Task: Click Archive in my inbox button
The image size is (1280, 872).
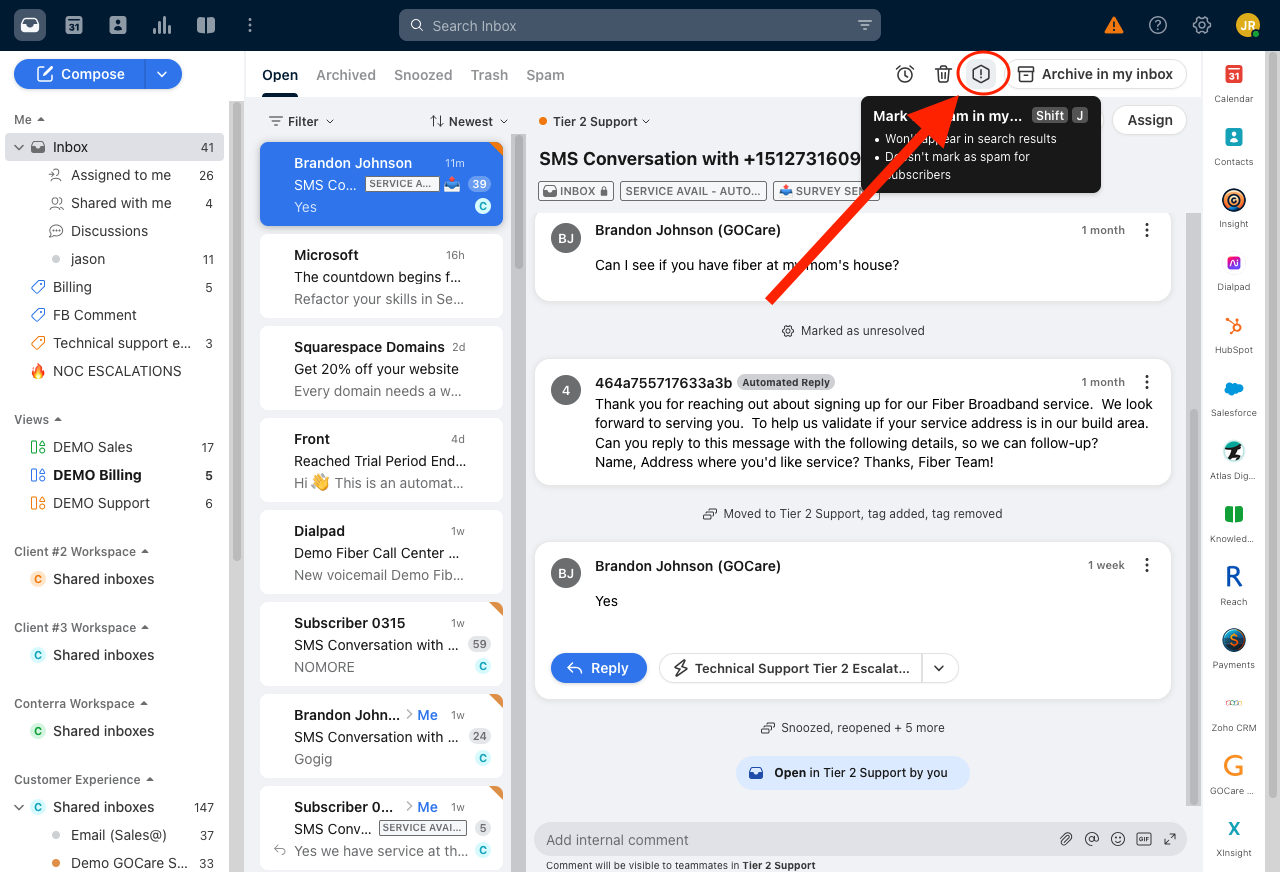Action: click(x=1096, y=74)
